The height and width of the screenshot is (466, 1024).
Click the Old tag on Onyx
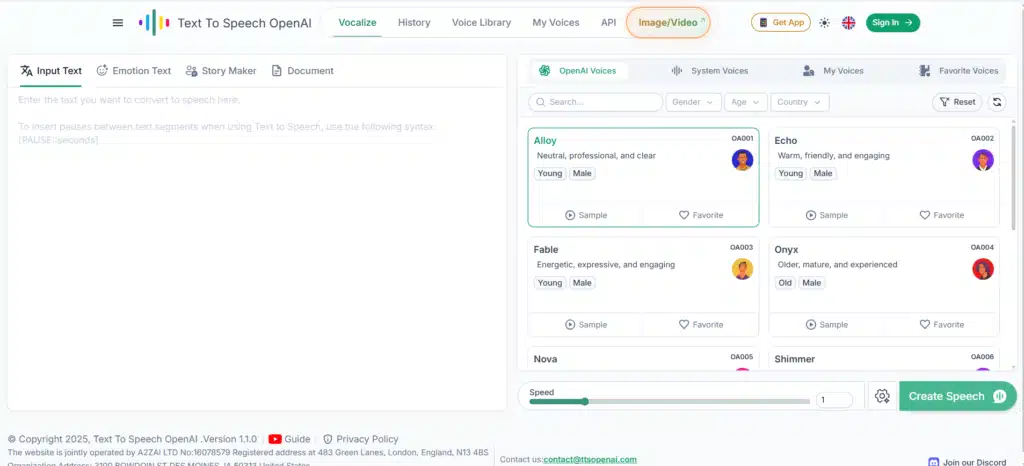click(x=784, y=283)
